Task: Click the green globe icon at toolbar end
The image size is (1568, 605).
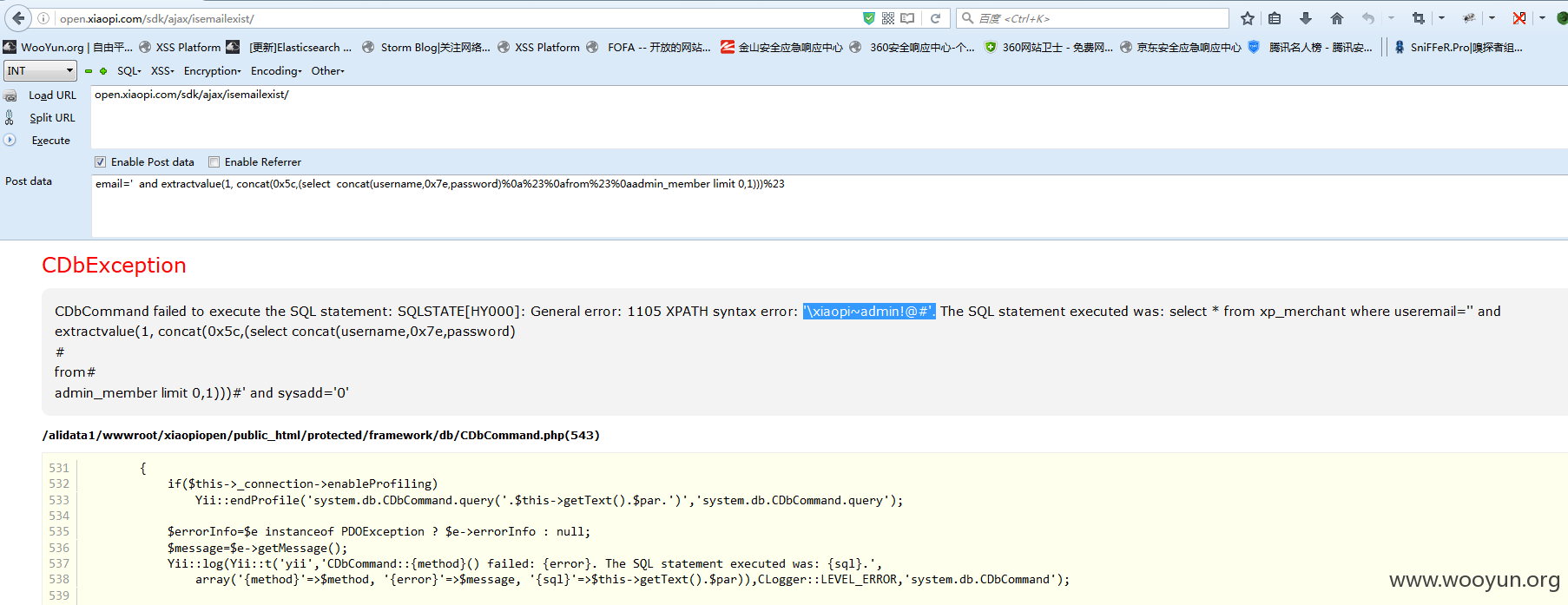Action: pyautogui.click(x=1562, y=18)
